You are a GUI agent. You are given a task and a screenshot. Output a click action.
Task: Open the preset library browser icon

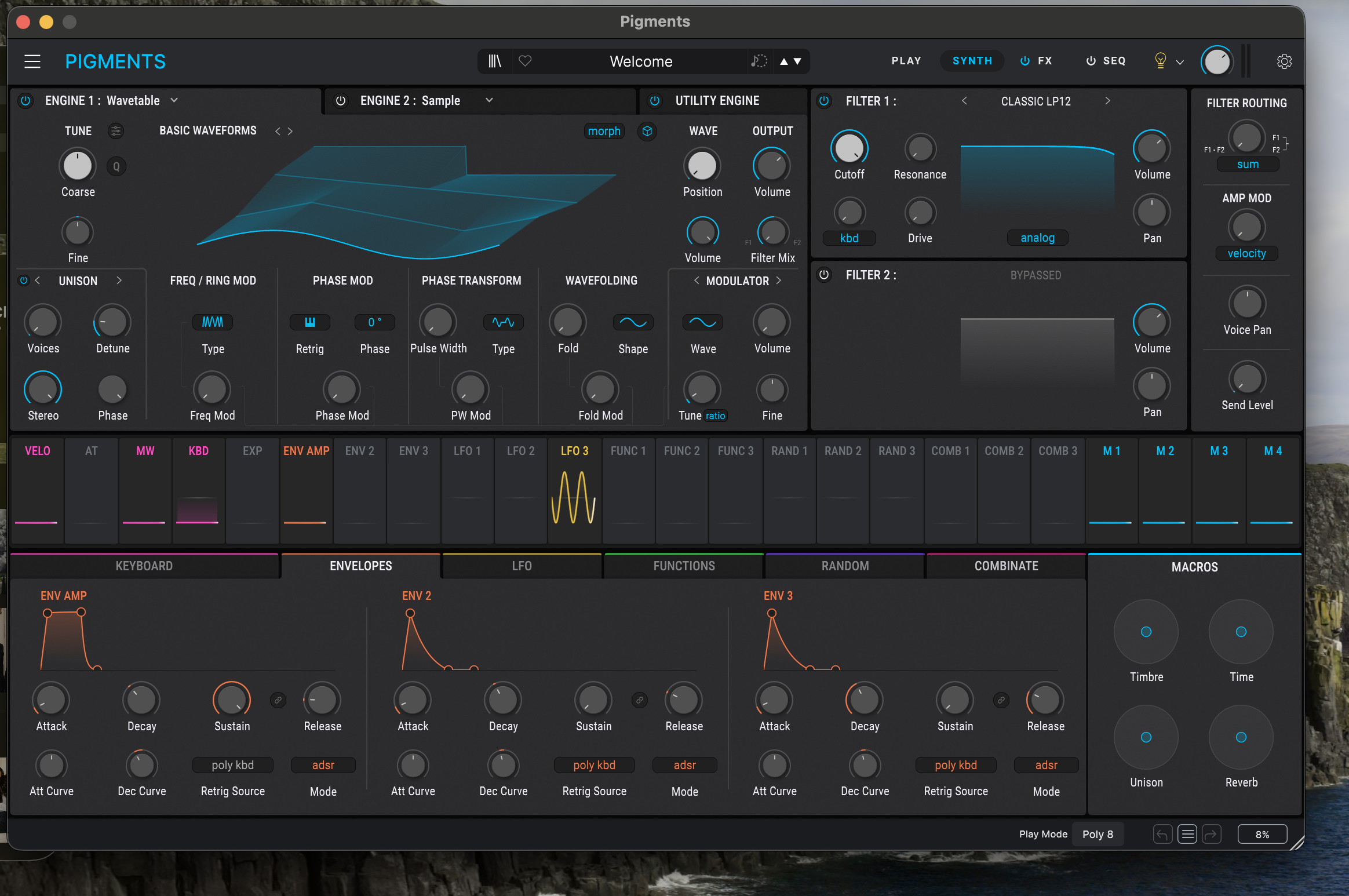494,61
